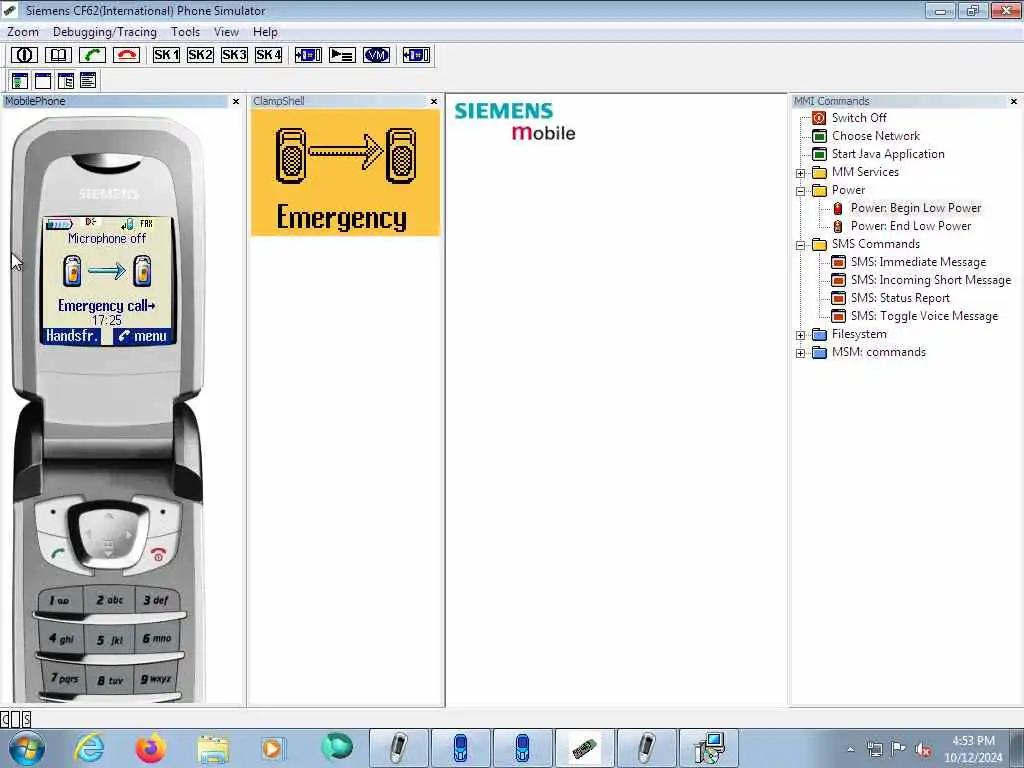The width and height of the screenshot is (1024, 768).
Task: Launch Internet Explorer from the taskbar
Action: tap(89, 748)
